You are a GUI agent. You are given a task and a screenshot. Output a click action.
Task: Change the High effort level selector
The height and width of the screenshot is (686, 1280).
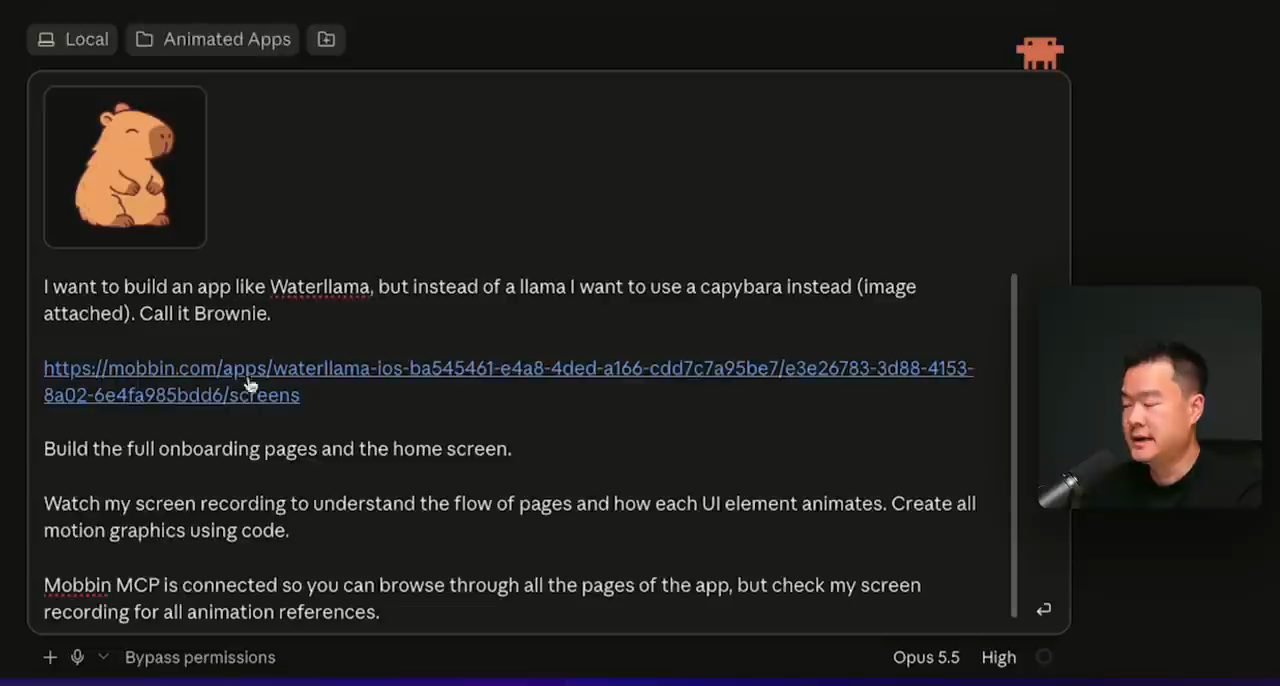999,657
